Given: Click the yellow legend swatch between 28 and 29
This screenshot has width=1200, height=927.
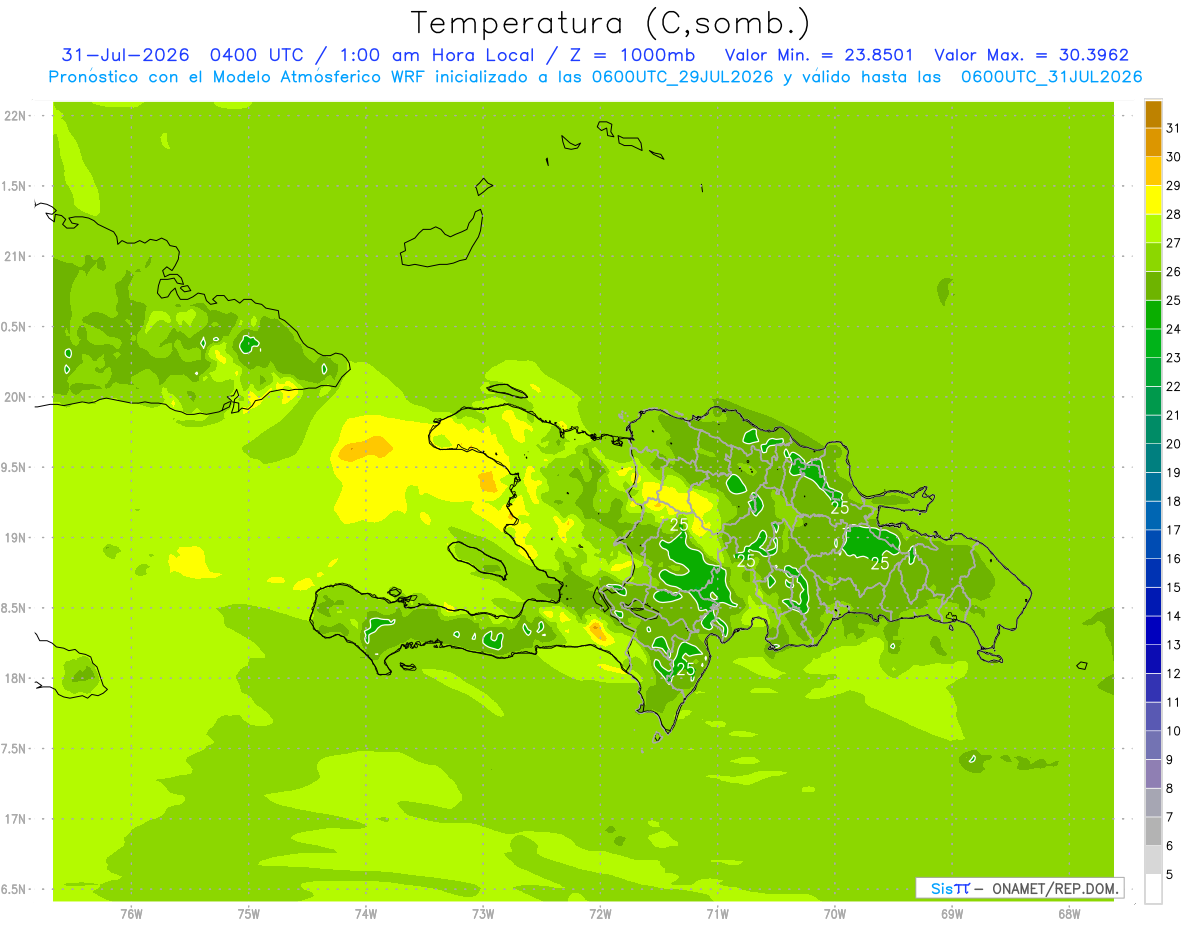Looking at the screenshot, I should pyautogui.click(x=1153, y=200).
